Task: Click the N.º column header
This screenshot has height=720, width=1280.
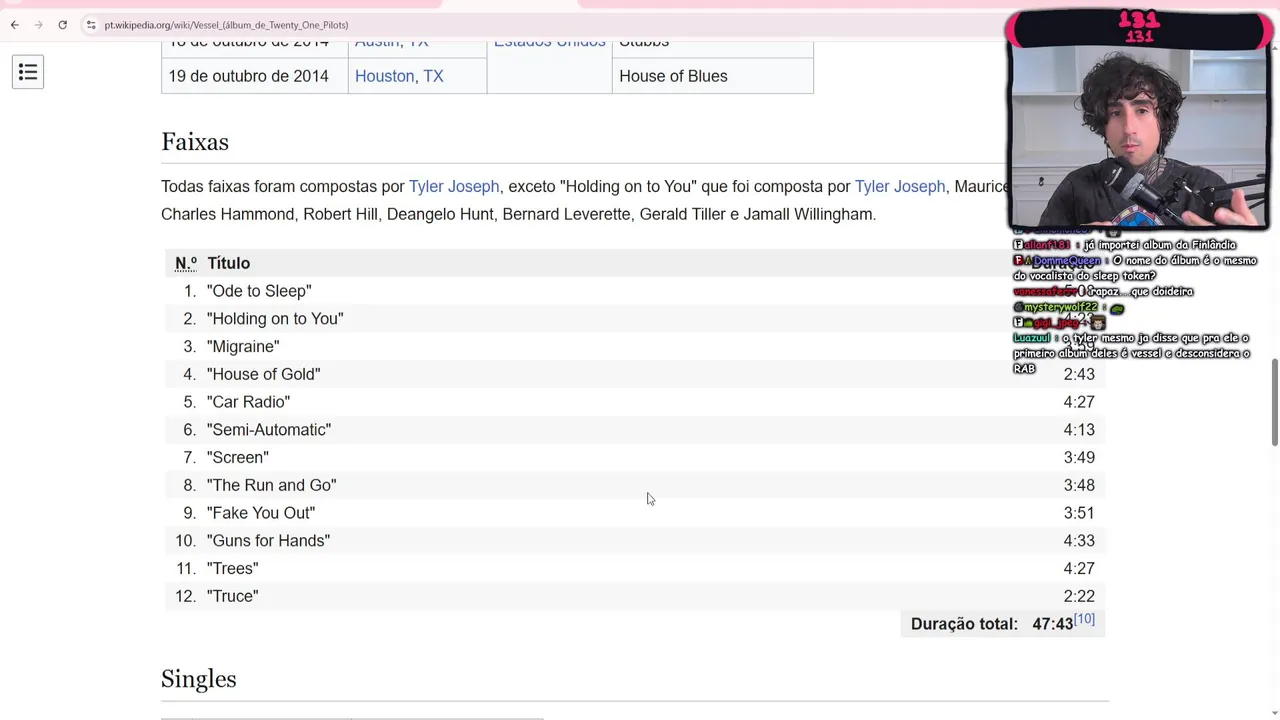Action: click(x=186, y=263)
